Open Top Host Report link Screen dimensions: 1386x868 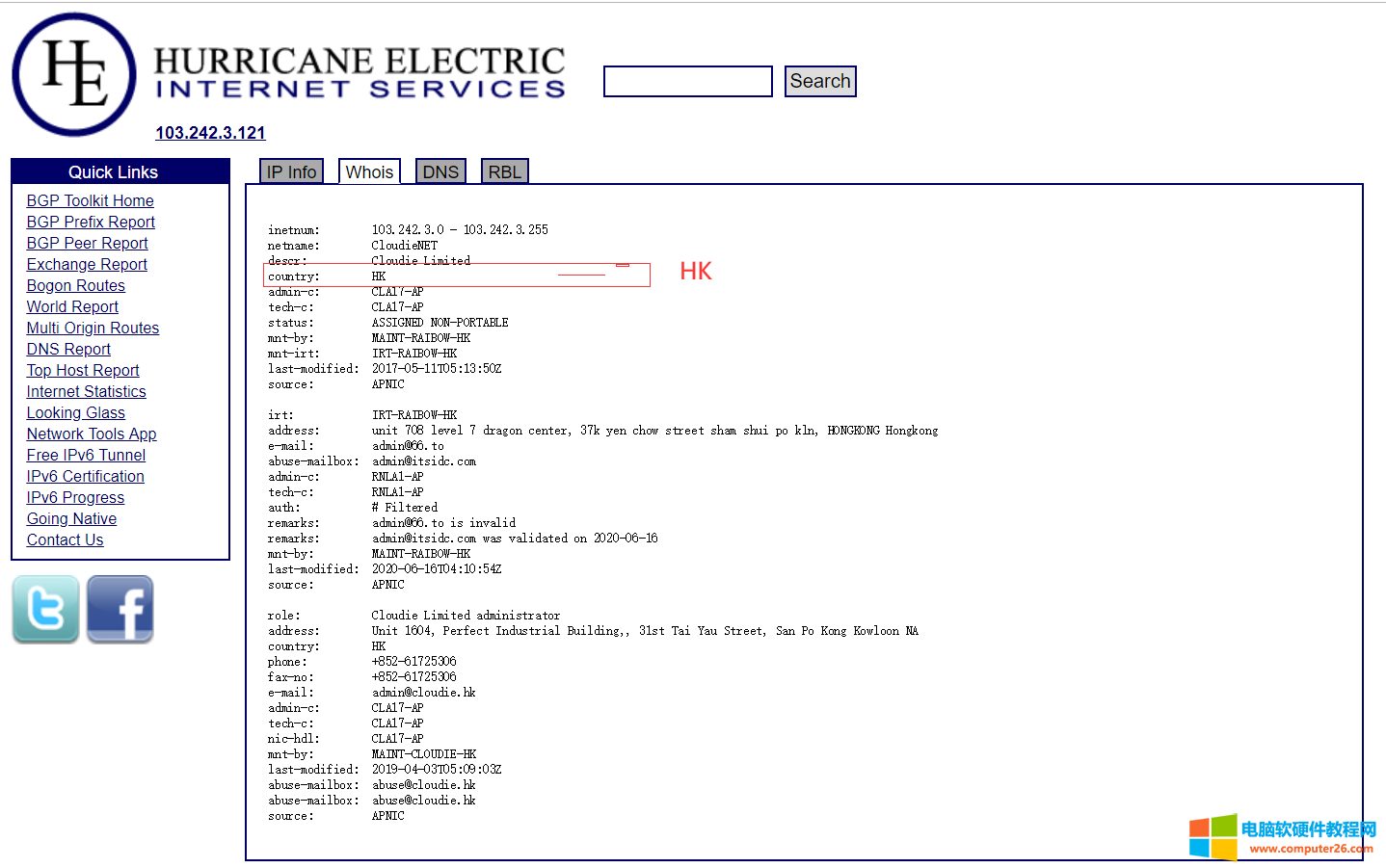83,370
